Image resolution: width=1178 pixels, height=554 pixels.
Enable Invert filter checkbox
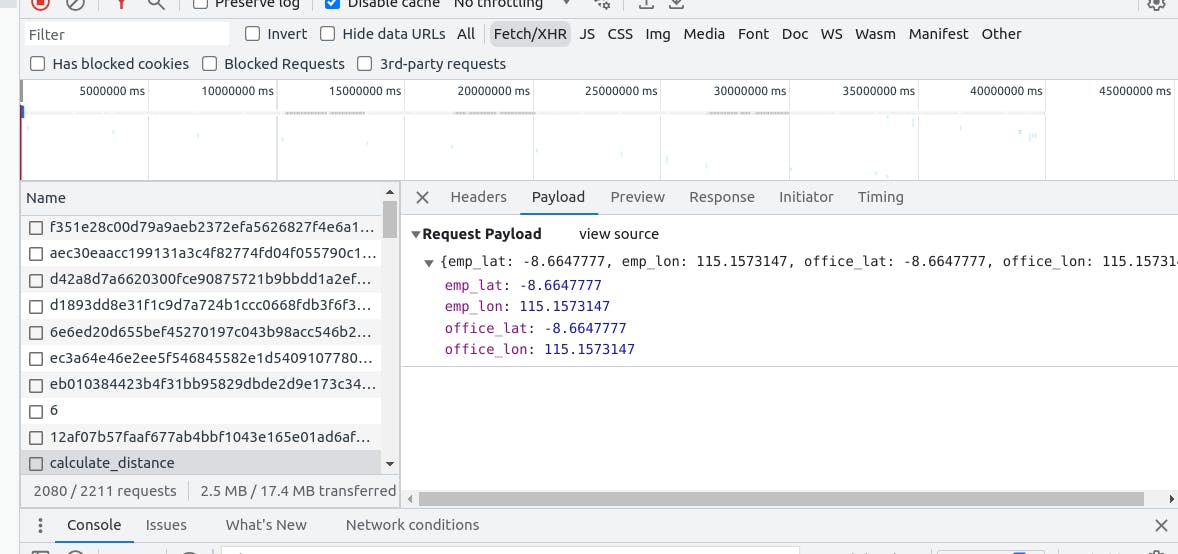252,34
